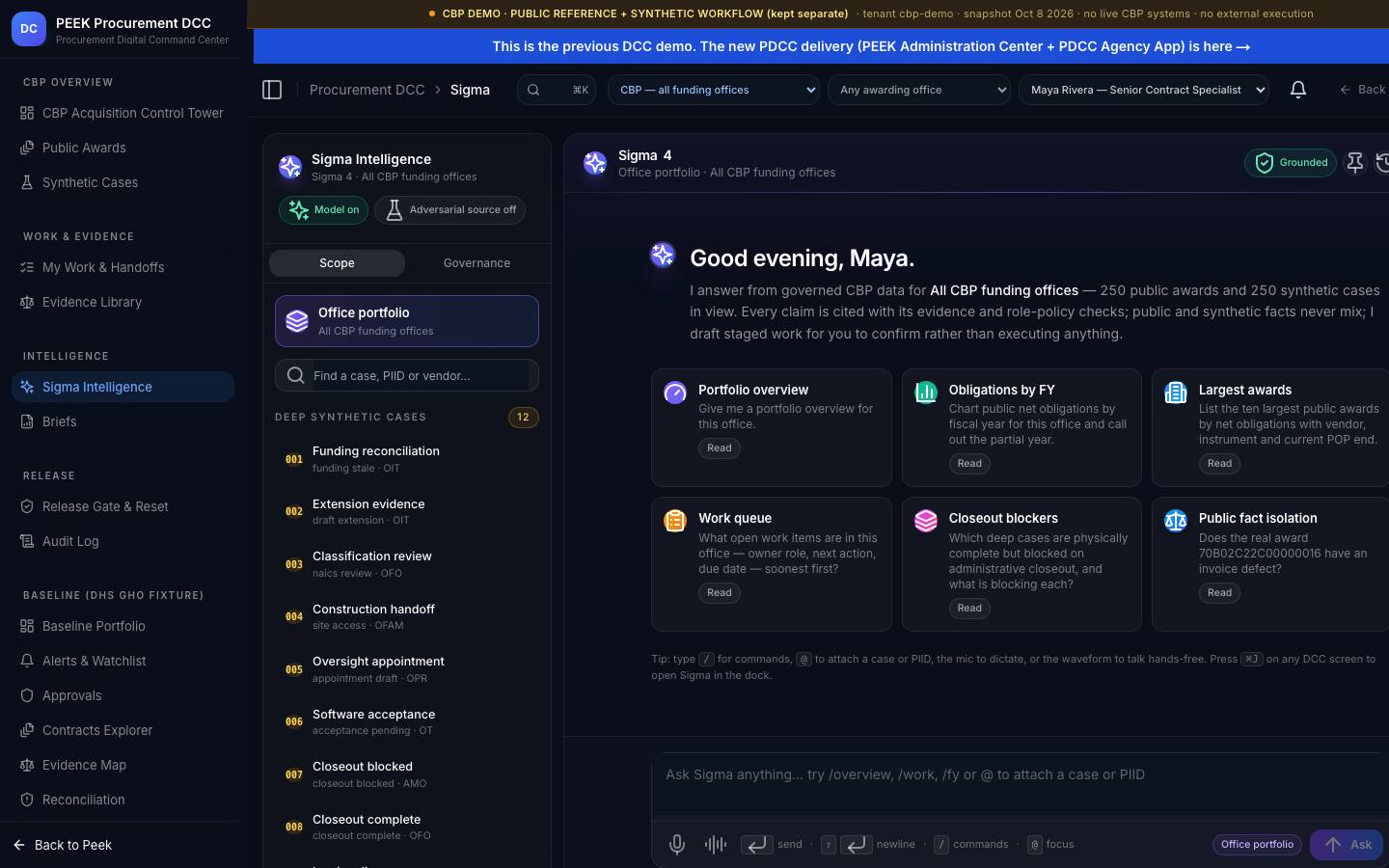
Task: Click the Back to Peek arrow icon
Action: 19,845
